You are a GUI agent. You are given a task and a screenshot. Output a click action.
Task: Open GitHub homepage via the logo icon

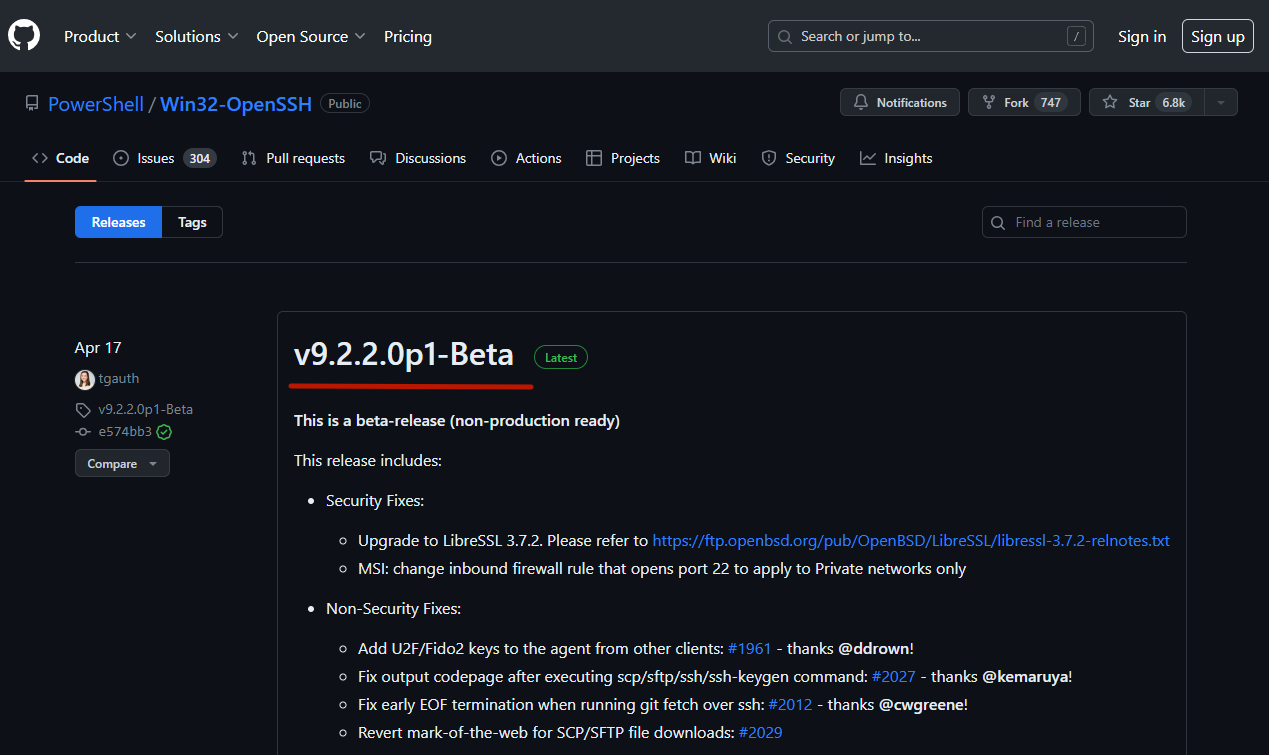[x=23, y=35]
